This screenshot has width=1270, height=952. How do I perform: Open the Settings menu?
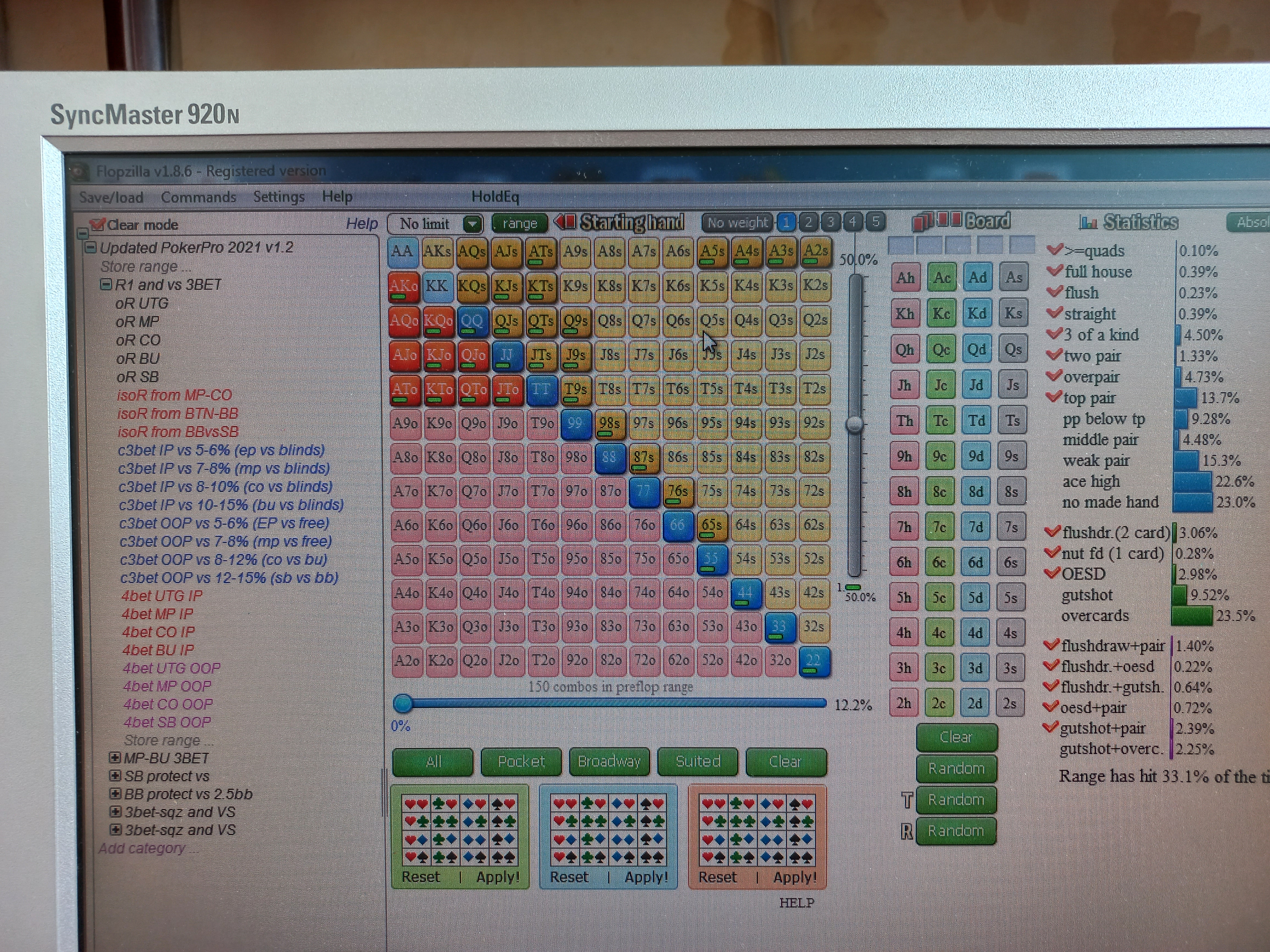pos(279,197)
